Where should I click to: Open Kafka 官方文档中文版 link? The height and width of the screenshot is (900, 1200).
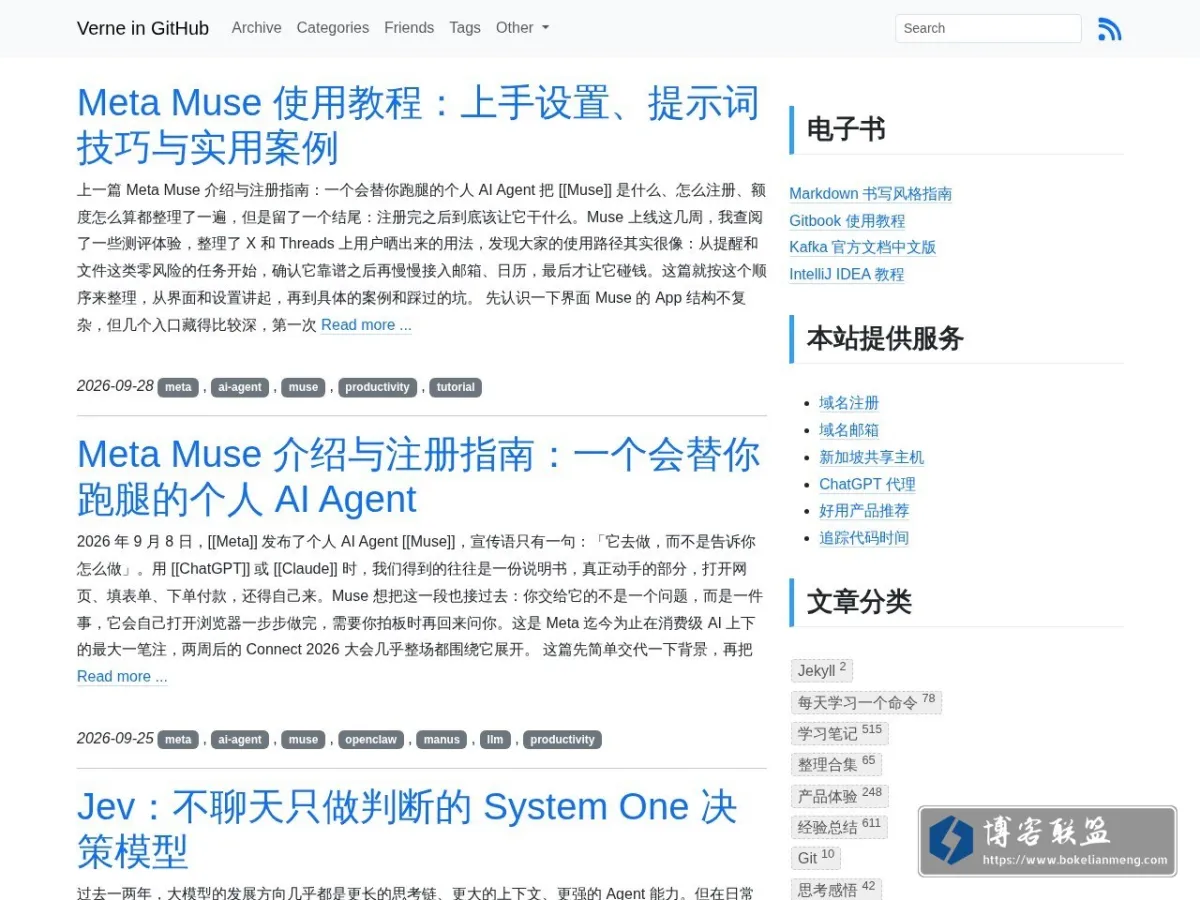pos(862,247)
